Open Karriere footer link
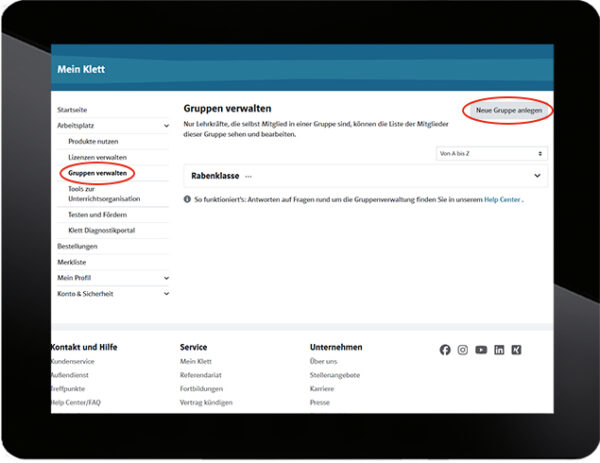The width and height of the screenshot is (600, 463). pos(322,389)
